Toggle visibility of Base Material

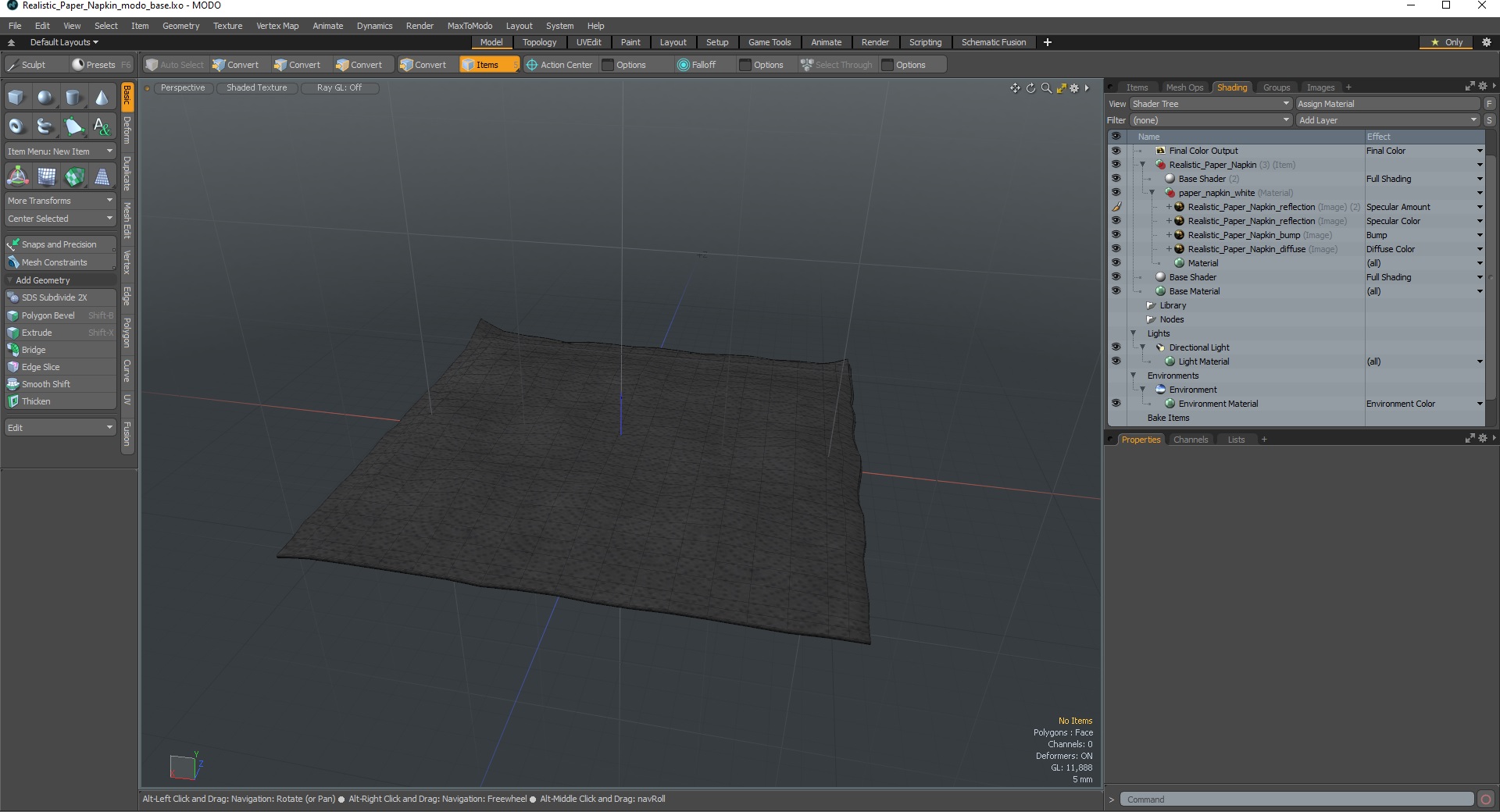pos(1116,291)
